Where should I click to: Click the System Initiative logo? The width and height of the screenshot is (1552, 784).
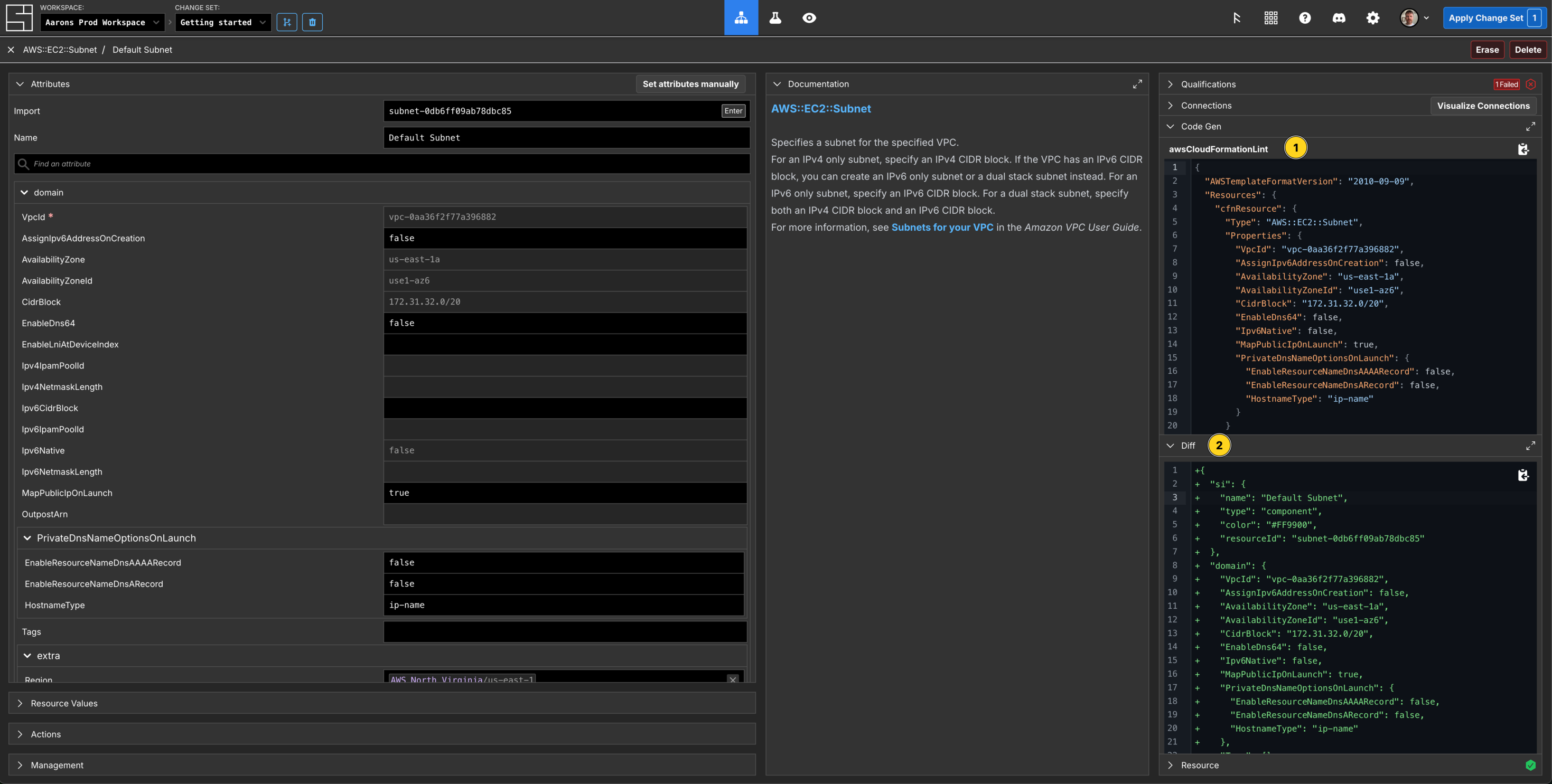coord(18,17)
